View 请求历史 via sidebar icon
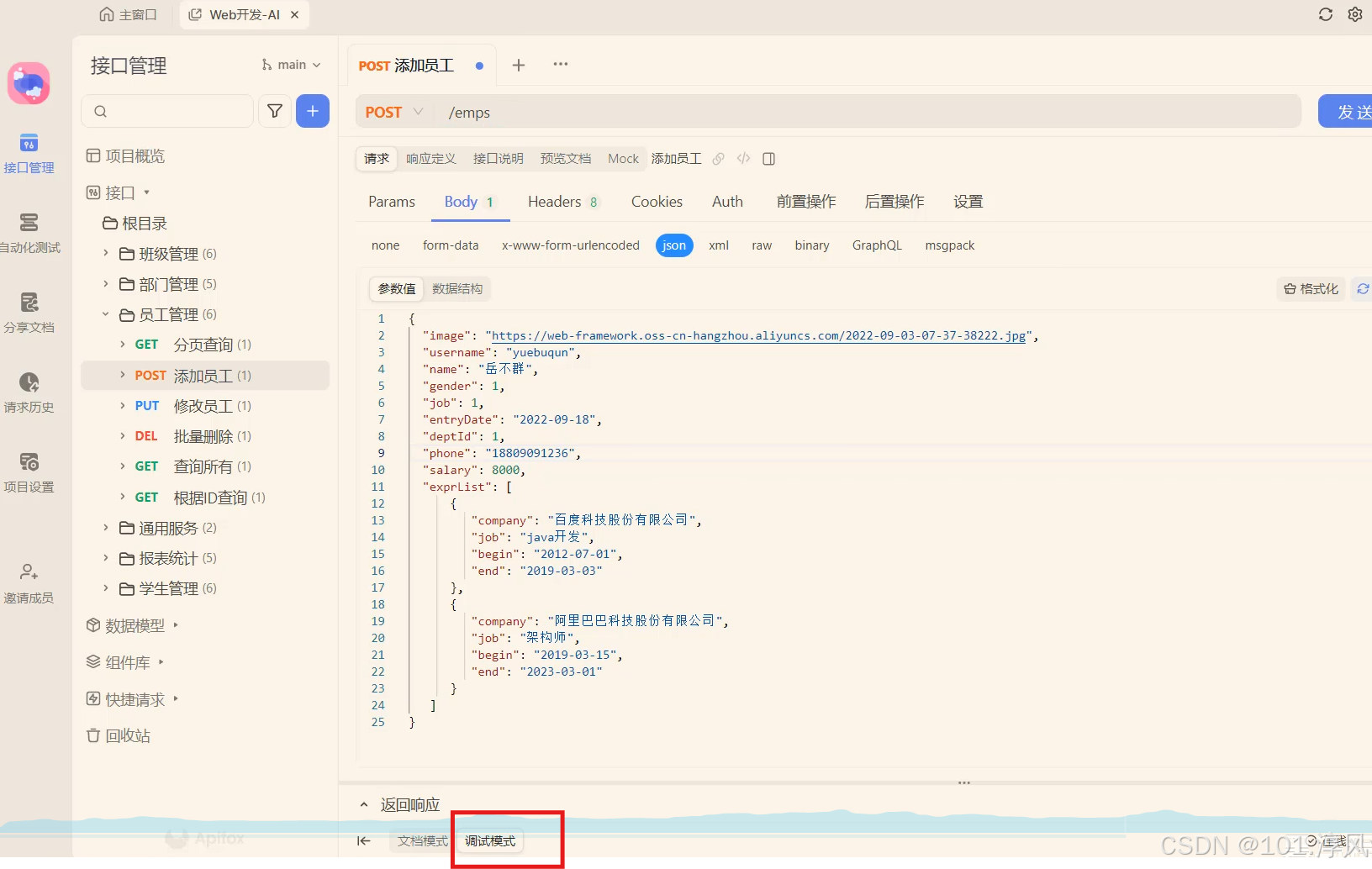This screenshot has height=869, width=1372. tap(29, 393)
